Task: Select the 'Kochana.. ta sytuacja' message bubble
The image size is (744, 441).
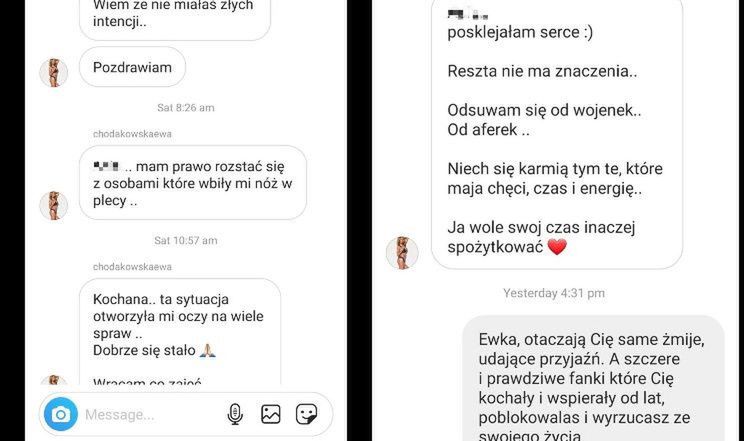Action: click(x=180, y=331)
